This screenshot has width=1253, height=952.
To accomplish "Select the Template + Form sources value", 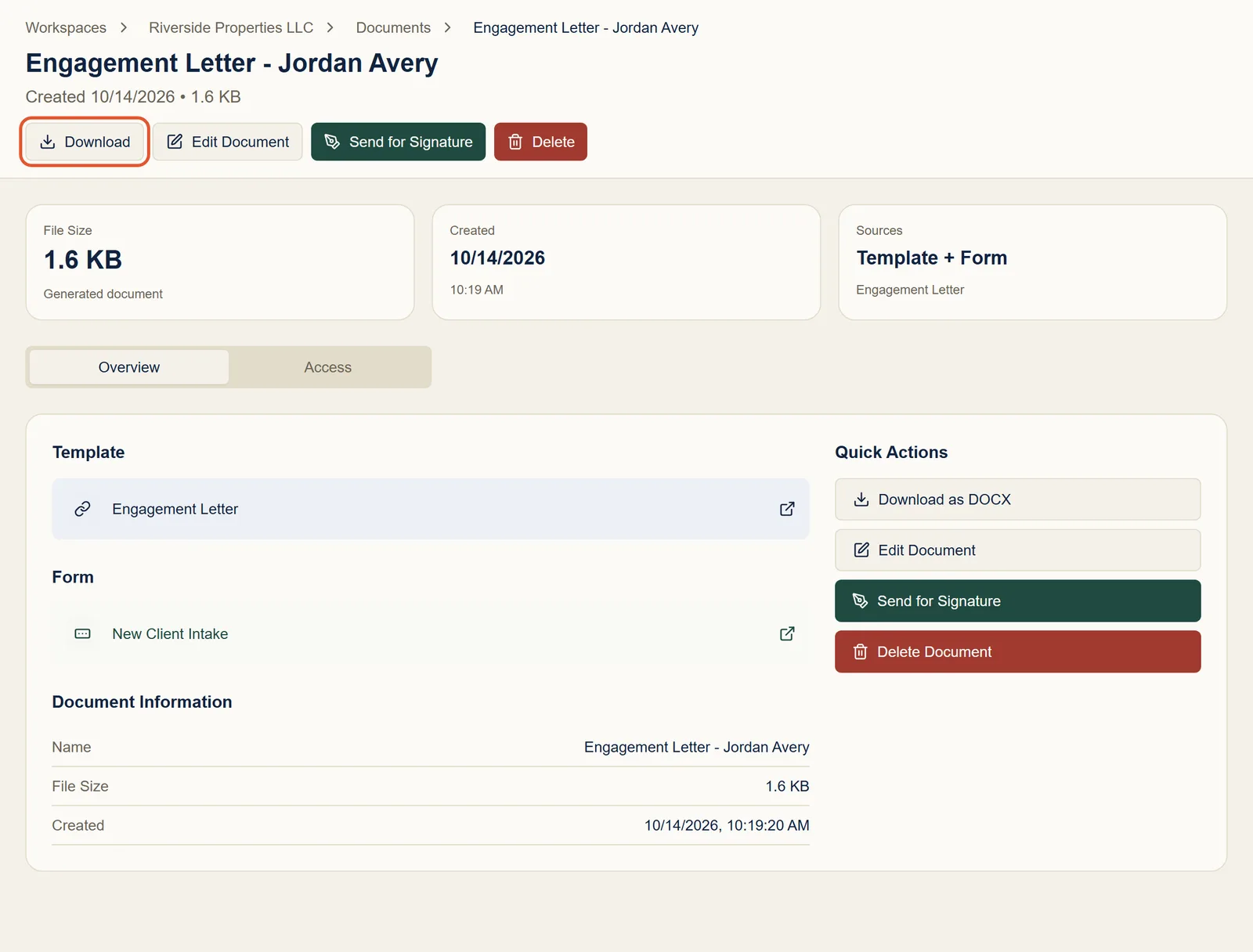I will click(931, 258).
